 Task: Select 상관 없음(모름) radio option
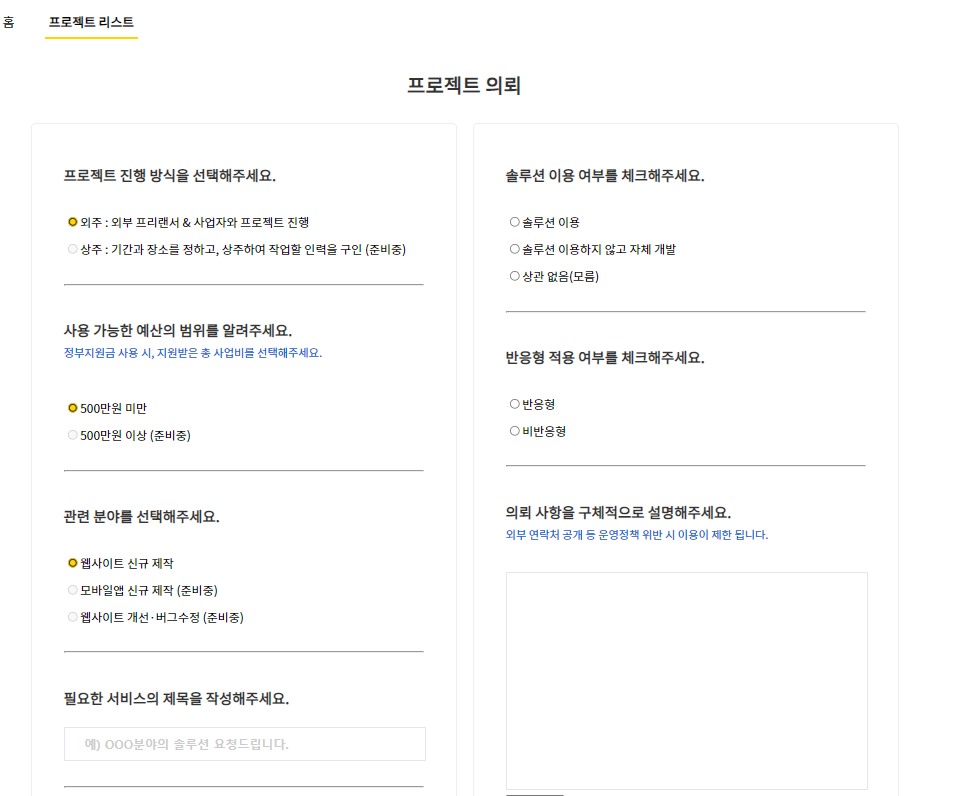515,276
